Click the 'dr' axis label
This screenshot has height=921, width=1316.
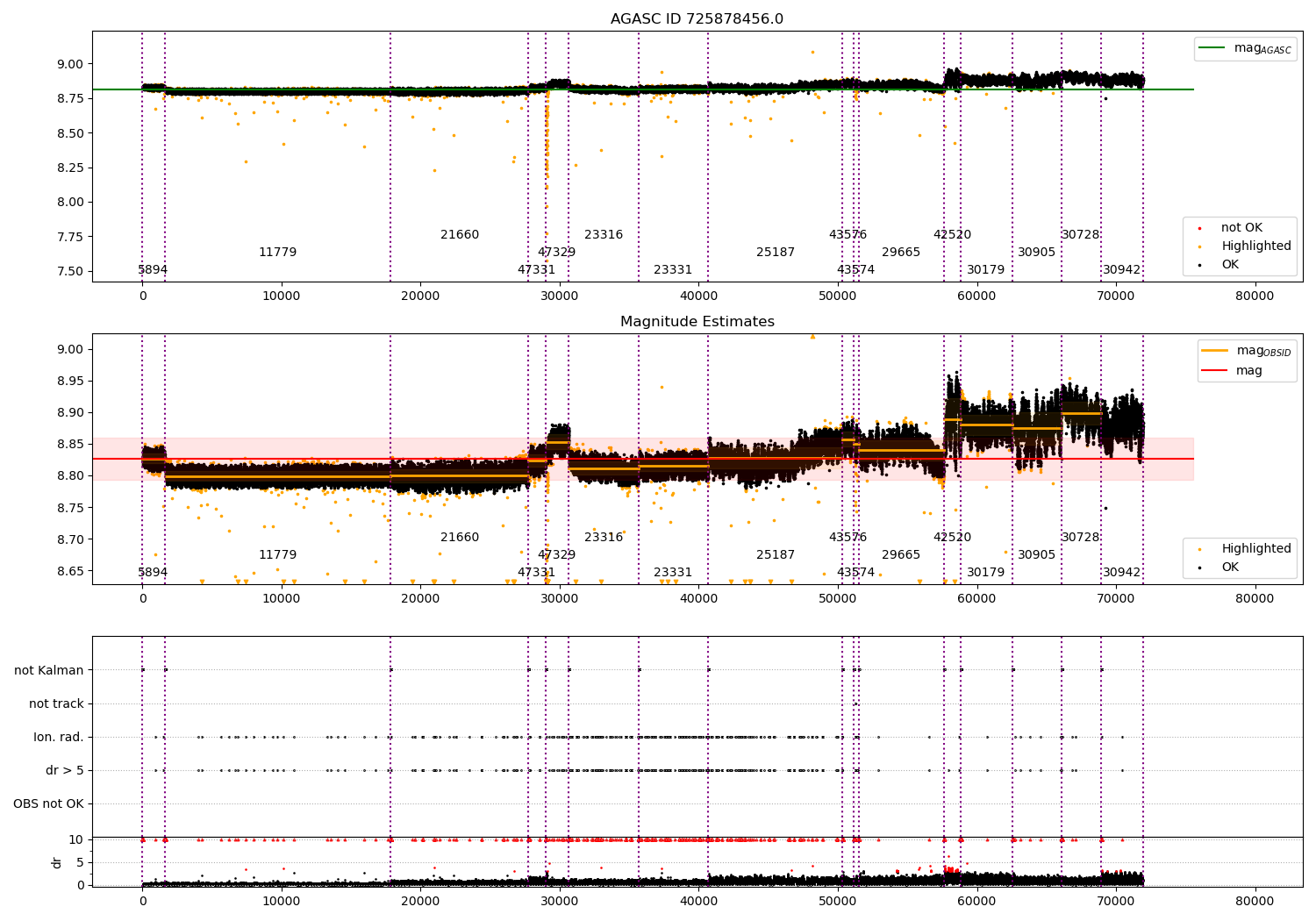57,862
